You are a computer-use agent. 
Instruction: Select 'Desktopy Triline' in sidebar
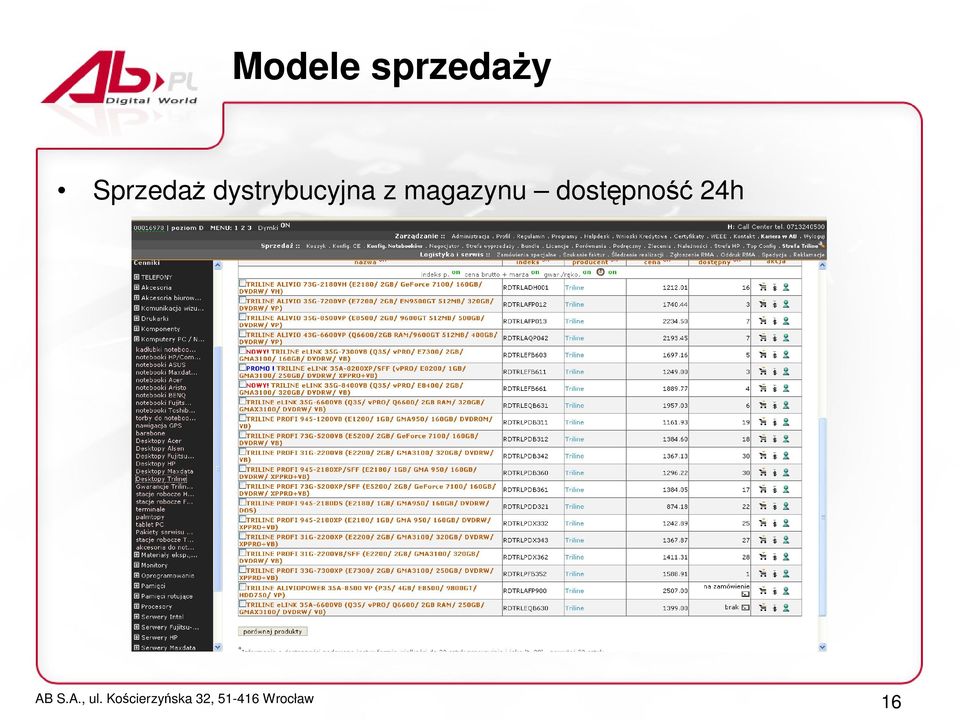click(x=161, y=479)
